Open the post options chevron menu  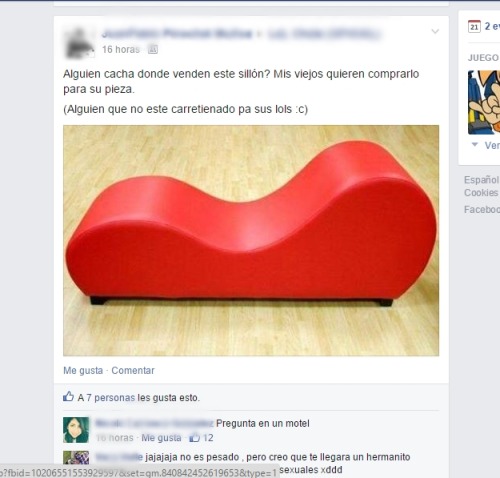[435, 32]
